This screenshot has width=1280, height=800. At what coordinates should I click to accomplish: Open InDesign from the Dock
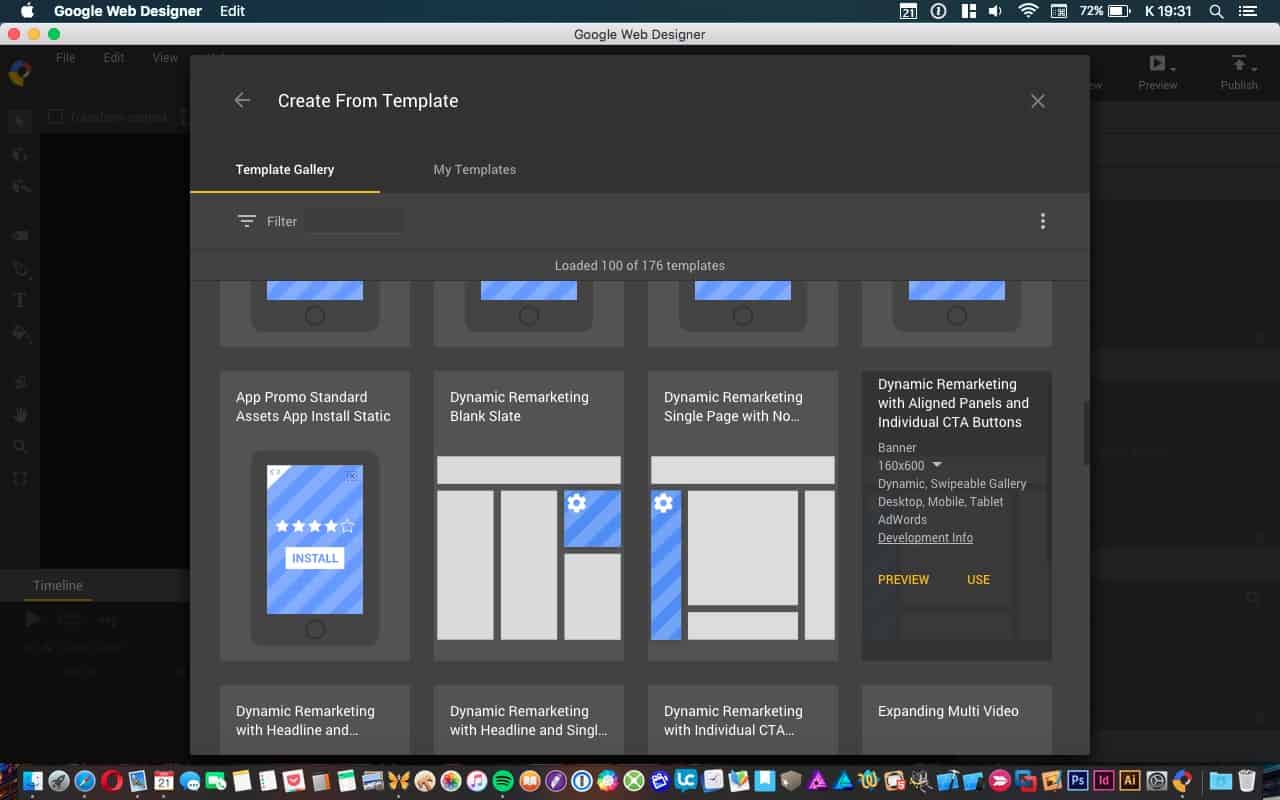coord(1104,781)
